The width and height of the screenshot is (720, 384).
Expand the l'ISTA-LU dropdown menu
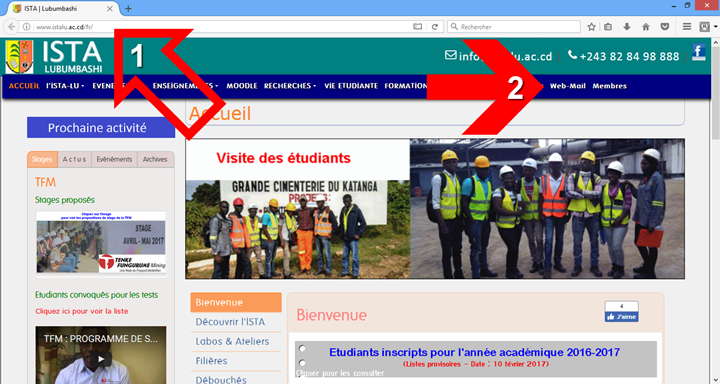65,86
